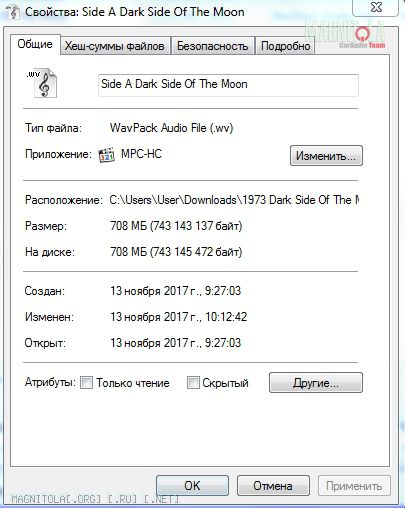Viewport: 405px width, 508px height.
Task: Confirm with the OK button
Action: click(x=192, y=485)
